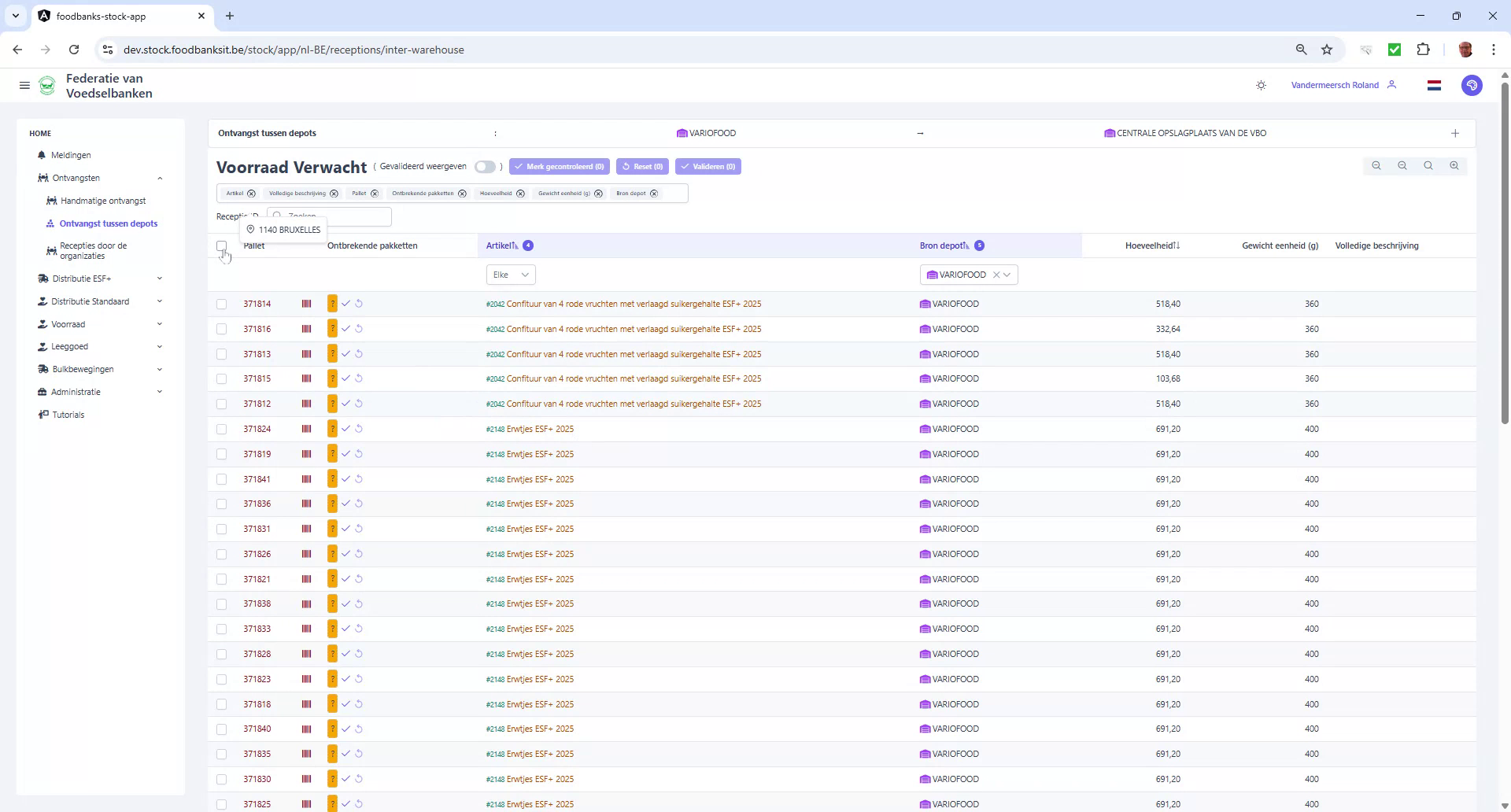The image size is (1511, 812).
Task: Click the reset arrow icon on row 371824
Action: tap(360, 429)
